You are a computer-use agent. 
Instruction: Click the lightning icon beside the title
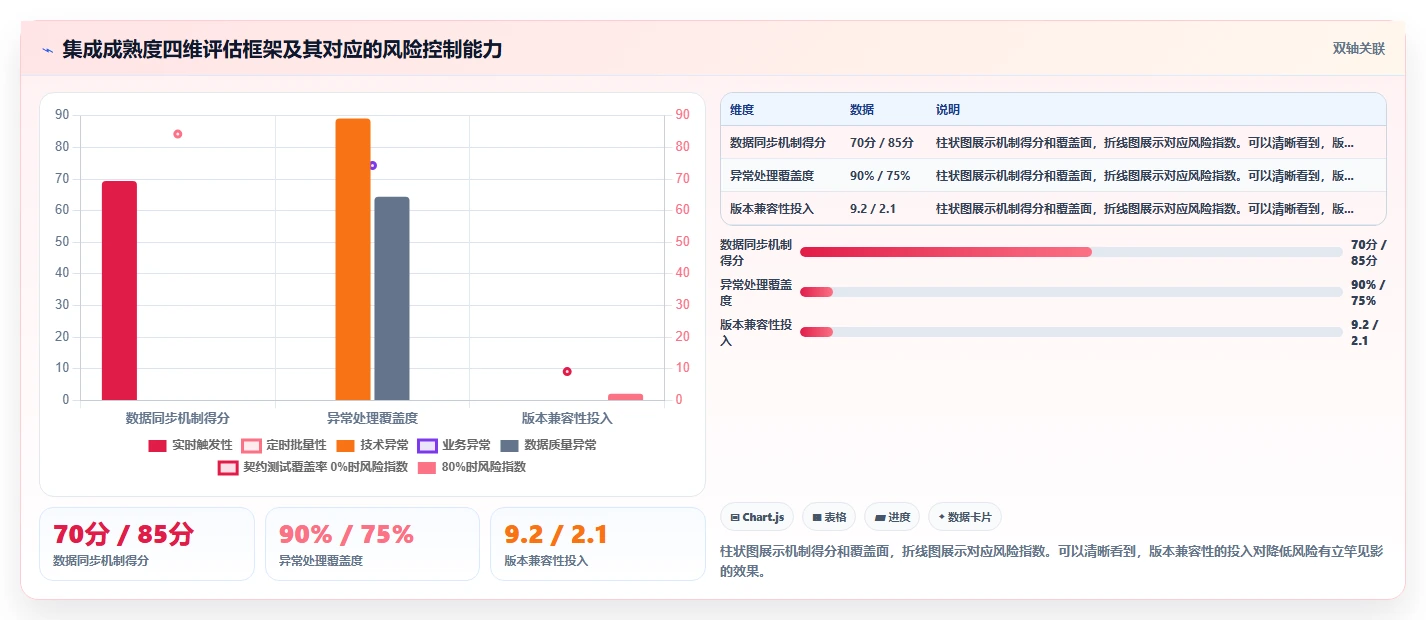pyautogui.click(x=47, y=50)
